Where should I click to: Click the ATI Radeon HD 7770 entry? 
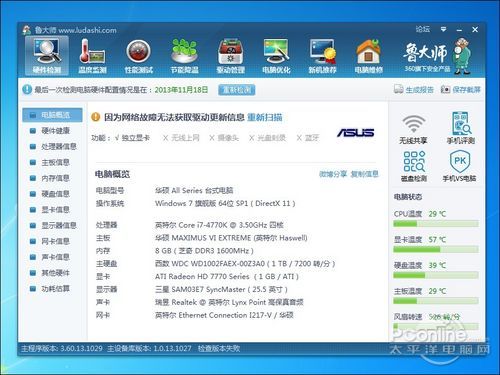click(227, 277)
